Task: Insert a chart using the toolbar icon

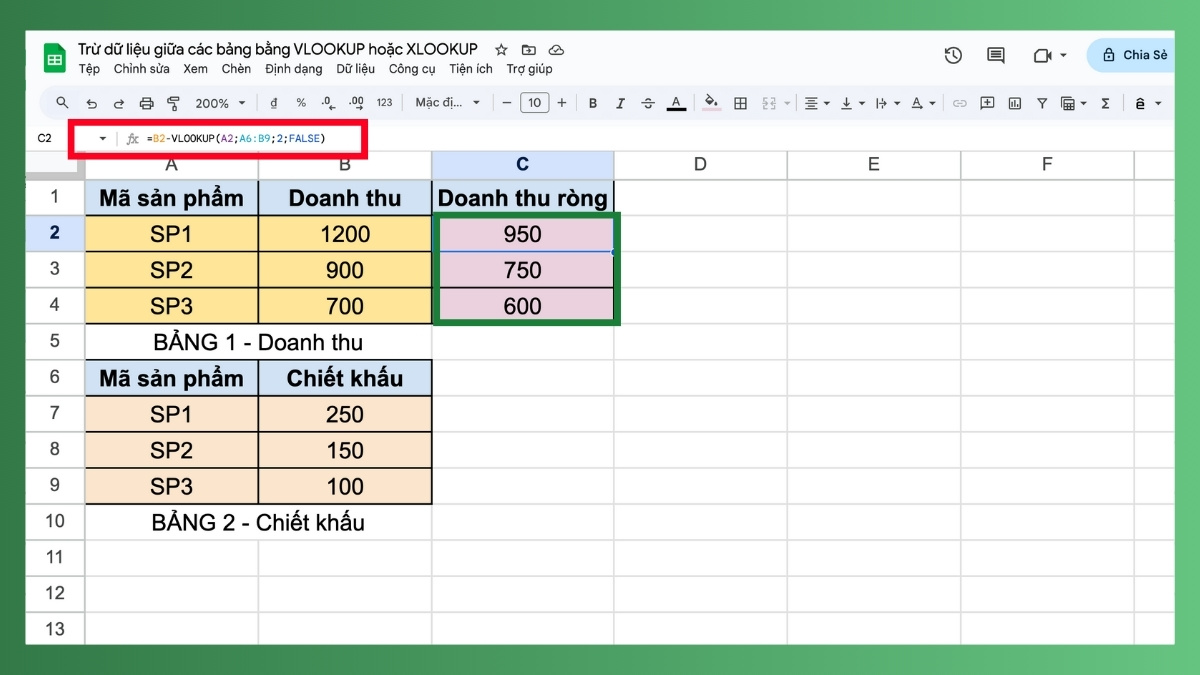Action: point(1013,103)
